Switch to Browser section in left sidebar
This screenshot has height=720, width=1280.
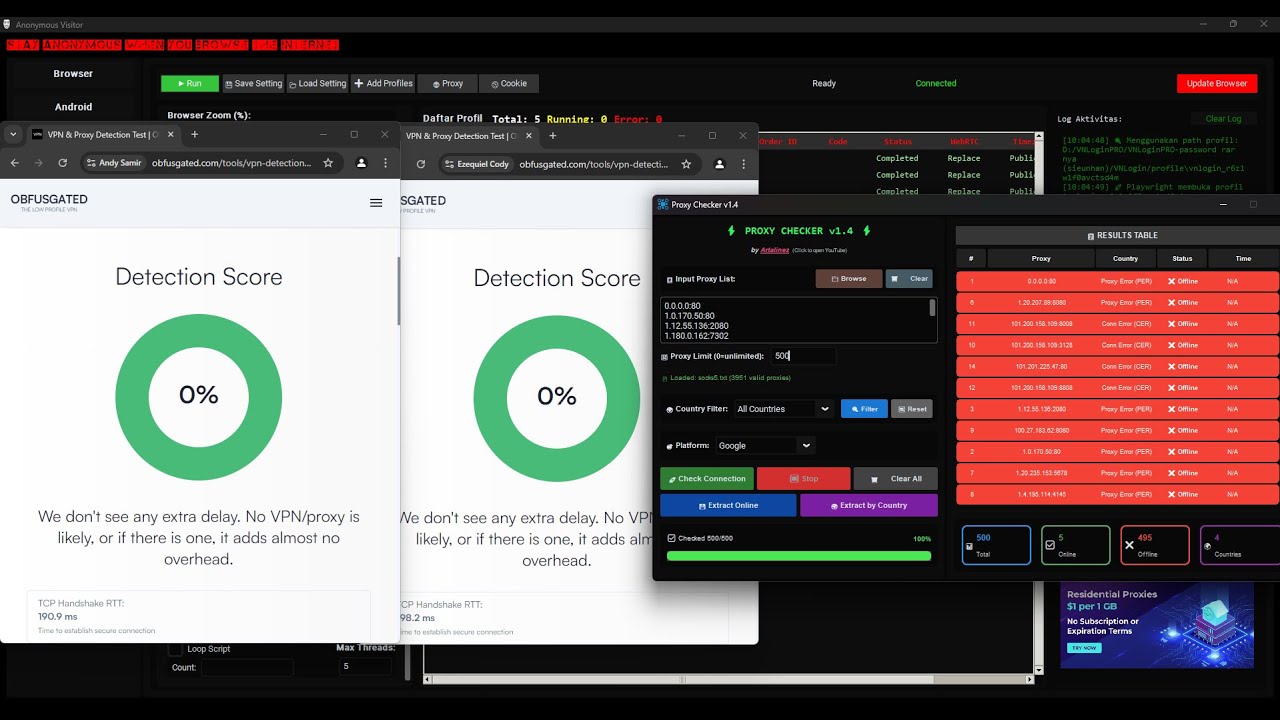[x=73, y=74]
